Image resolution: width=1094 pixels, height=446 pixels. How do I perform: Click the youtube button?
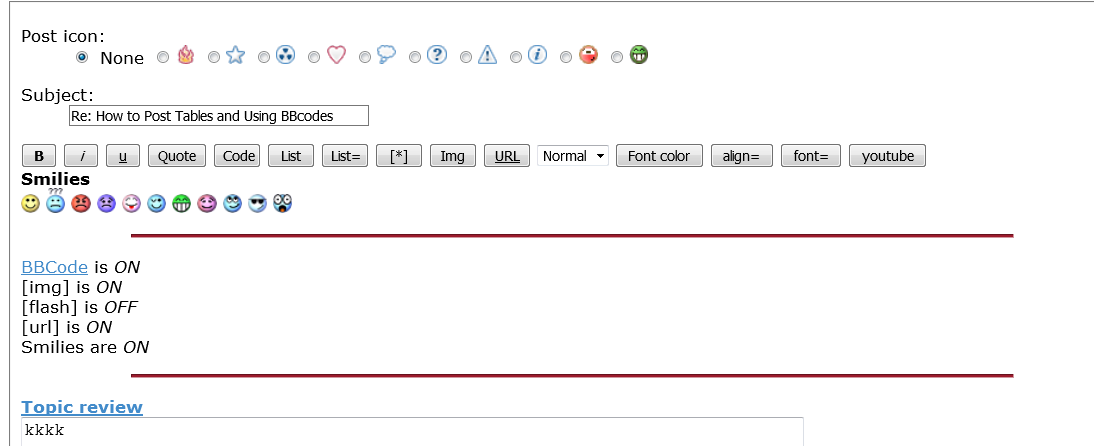point(887,156)
